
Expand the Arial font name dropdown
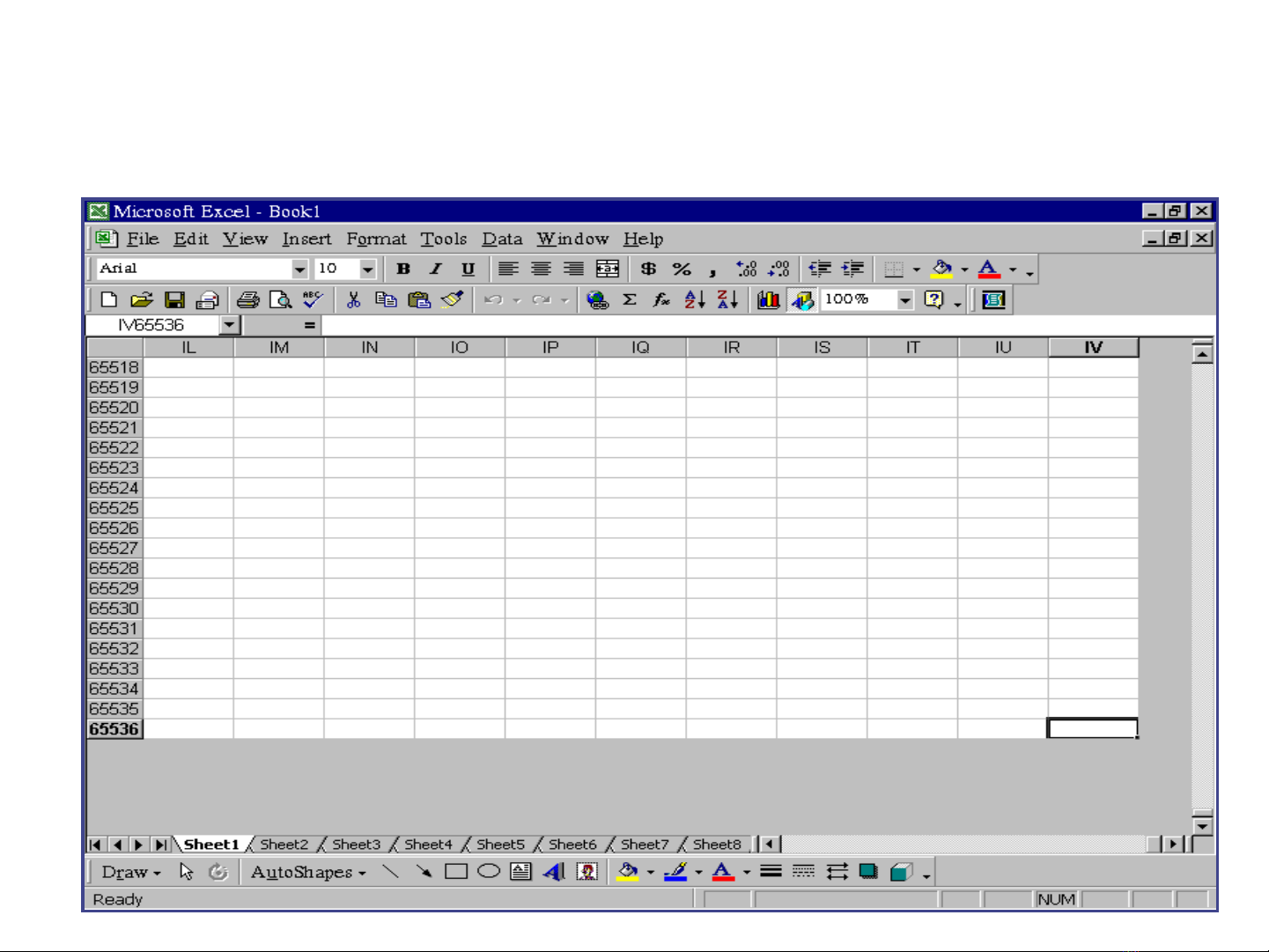pos(299,269)
